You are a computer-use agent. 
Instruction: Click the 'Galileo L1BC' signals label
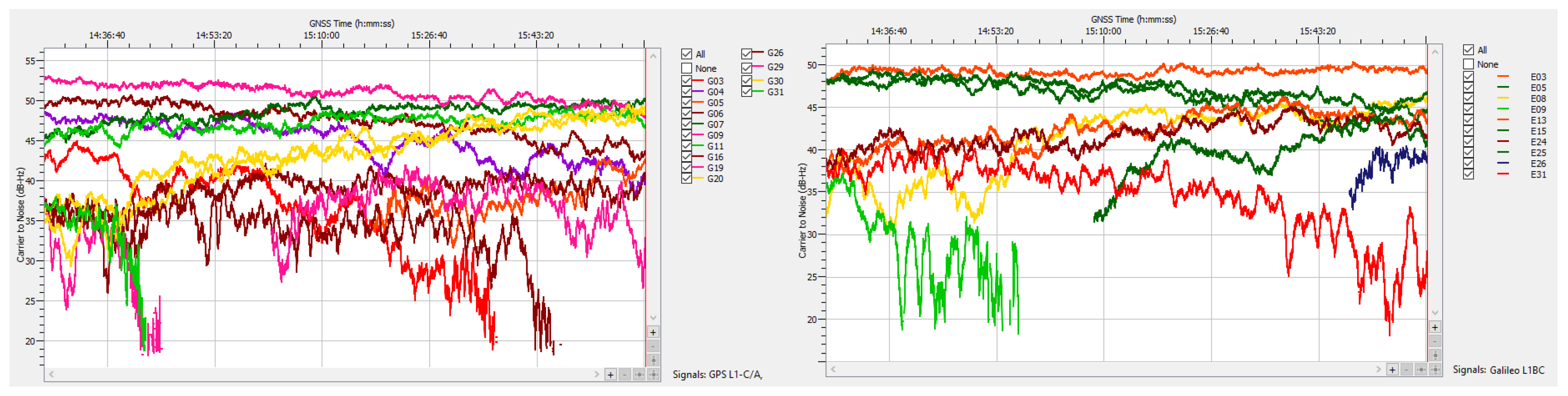(1516, 370)
